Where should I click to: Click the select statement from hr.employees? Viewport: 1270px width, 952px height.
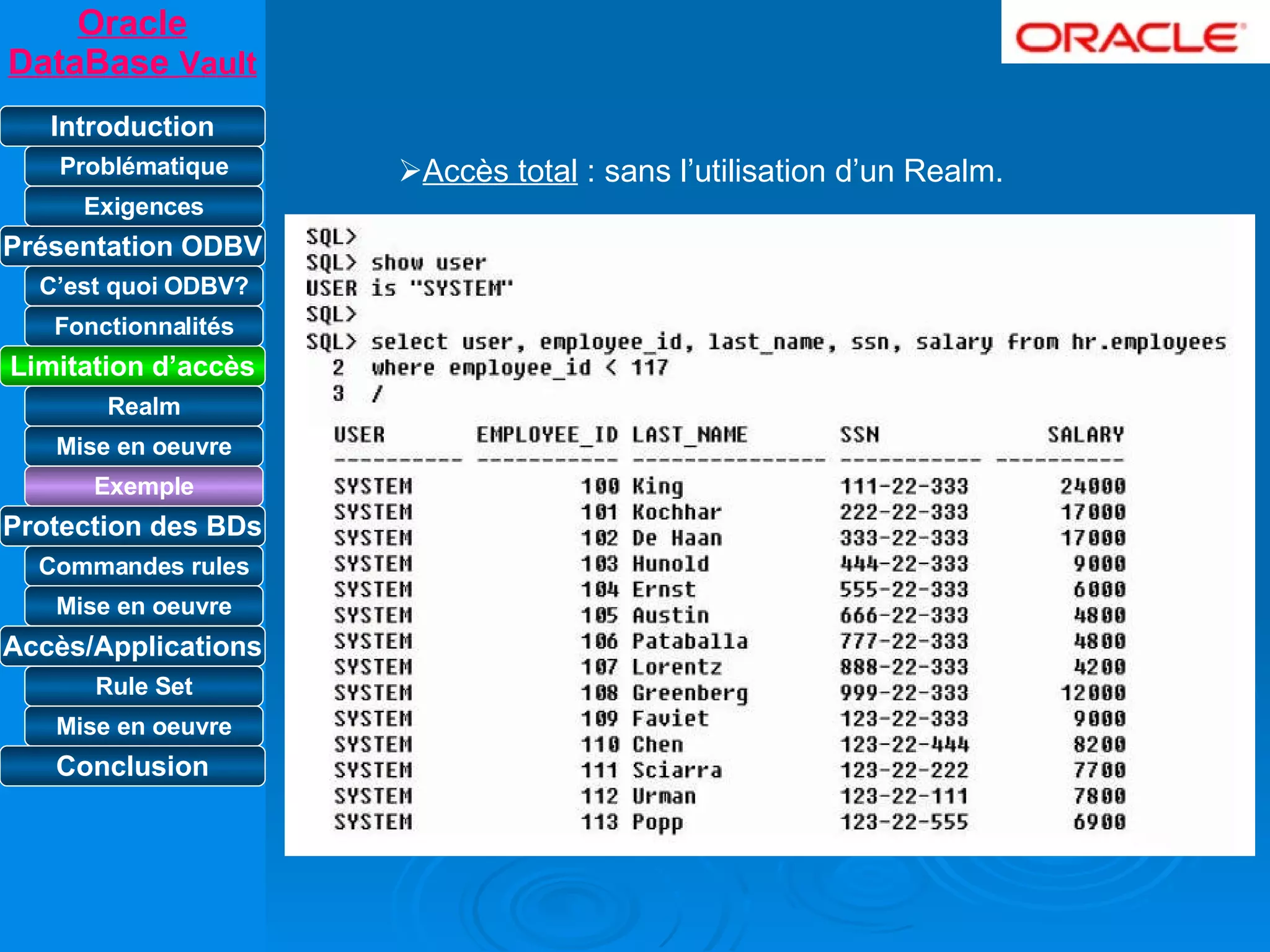[x=766, y=342]
